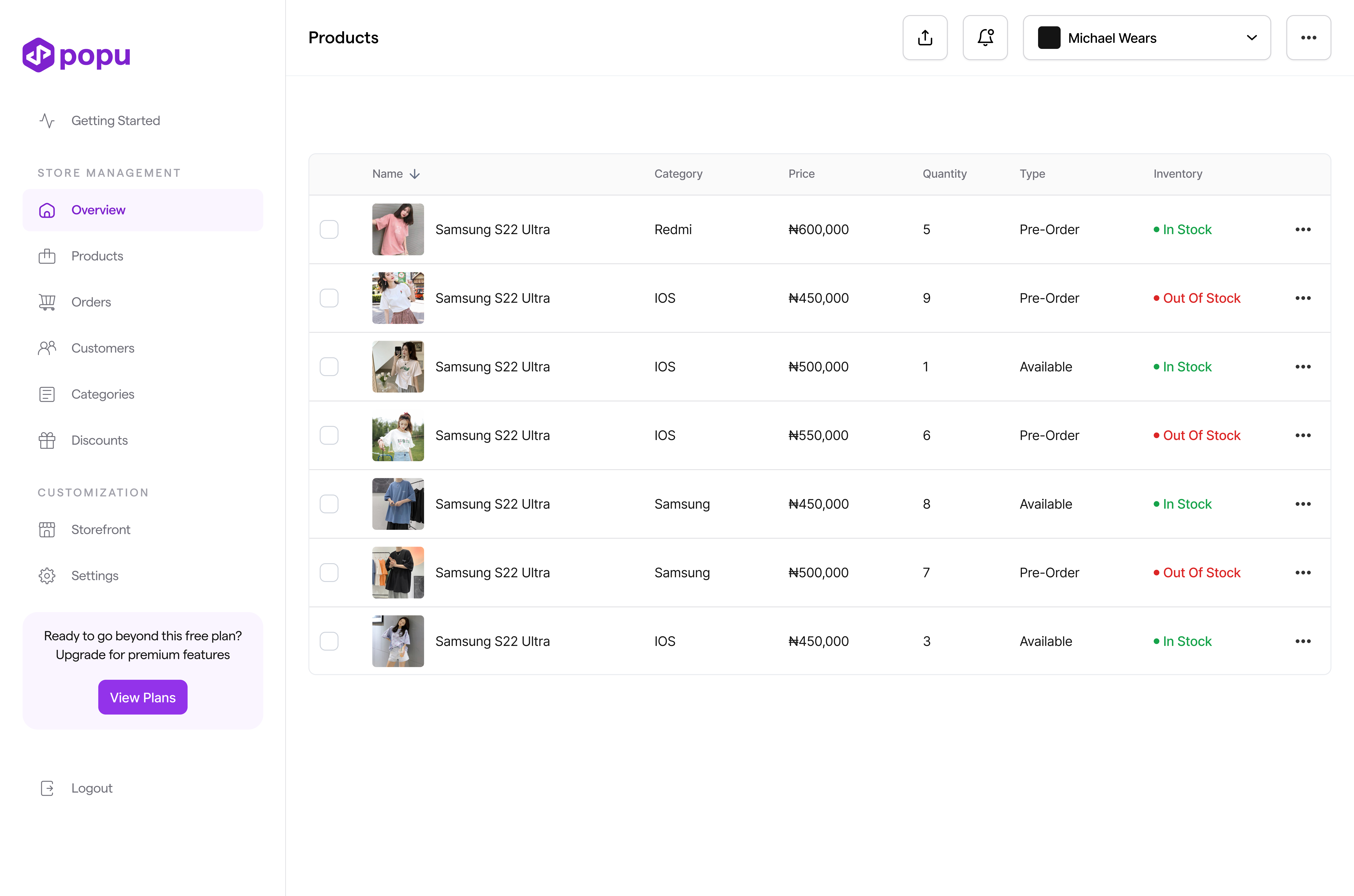The width and height of the screenshot is (1354, 896).
Task: Go to the Overview section
Action: coord(143,210)
